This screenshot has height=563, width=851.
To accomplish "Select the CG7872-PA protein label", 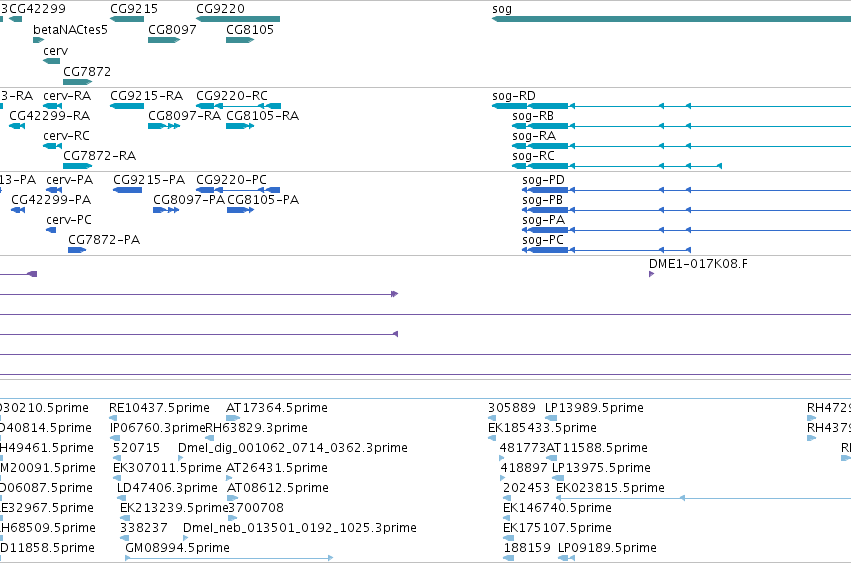I will (x=104, y=241).
